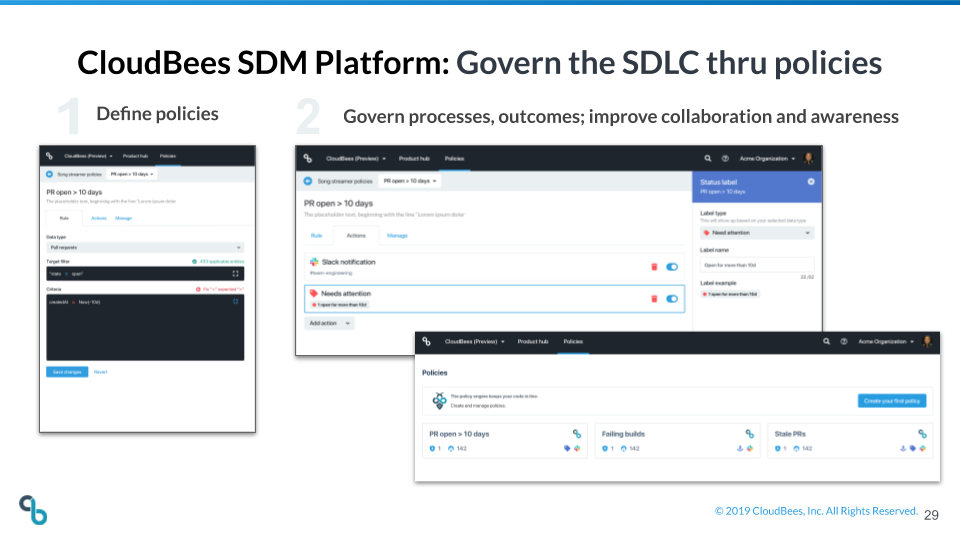960x540 pixels.
Task: Open Product hub in the Actions window
Action: [414, 159]
